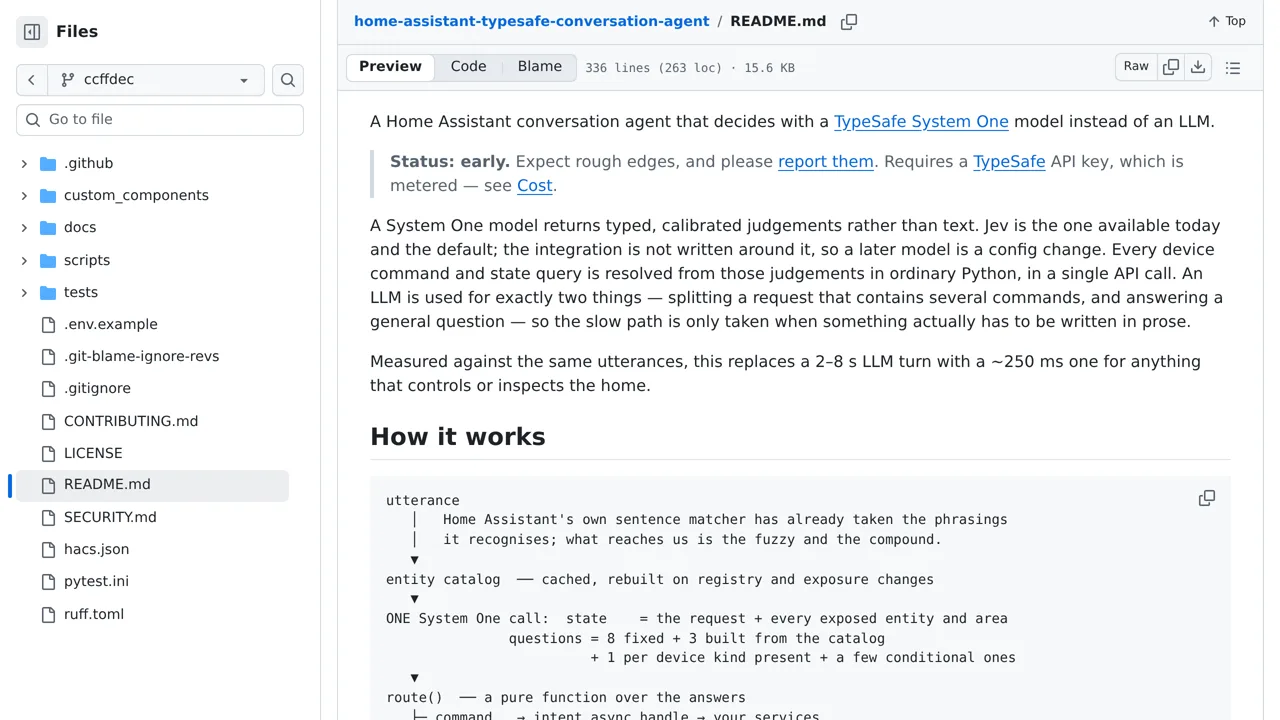The height and width of the screenshot is (720, 1280).
Task: Open the ccffdec branch dropdown
Action: coord(156,80)
